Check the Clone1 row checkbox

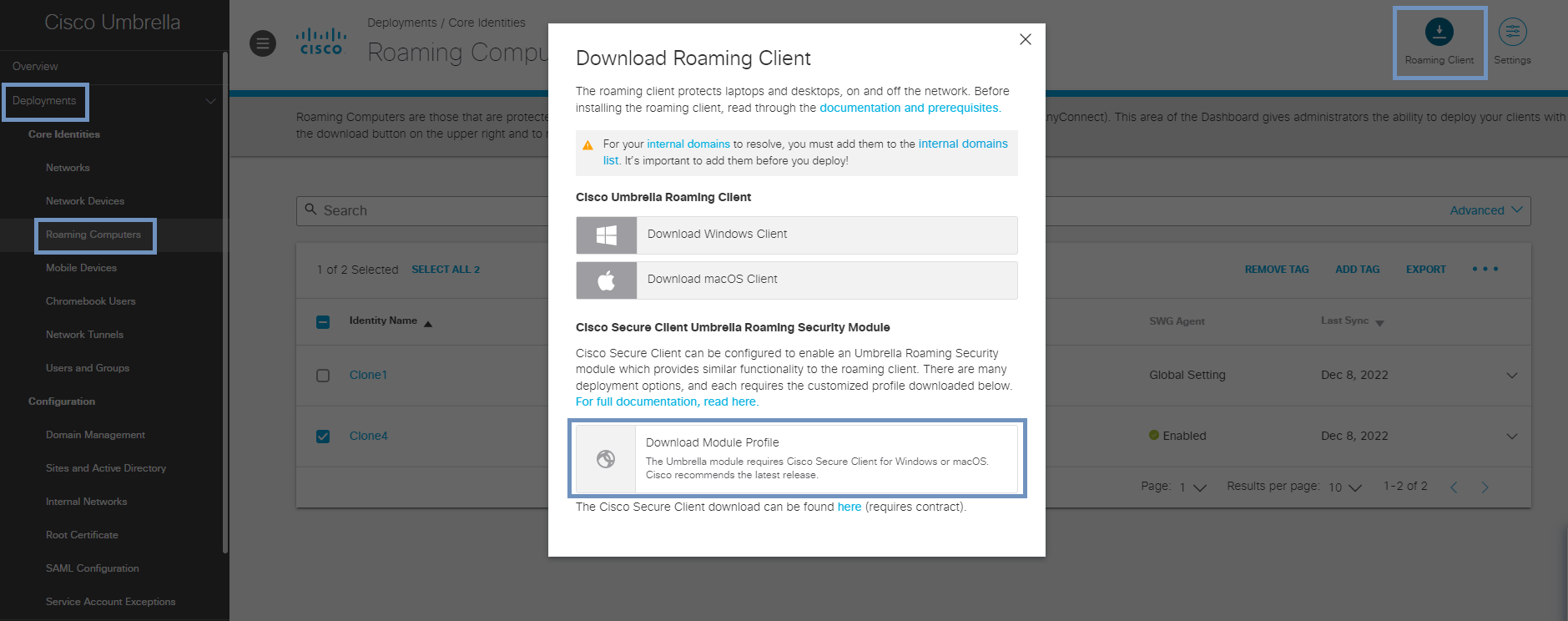pyautogui.click(x=323, y=376)
